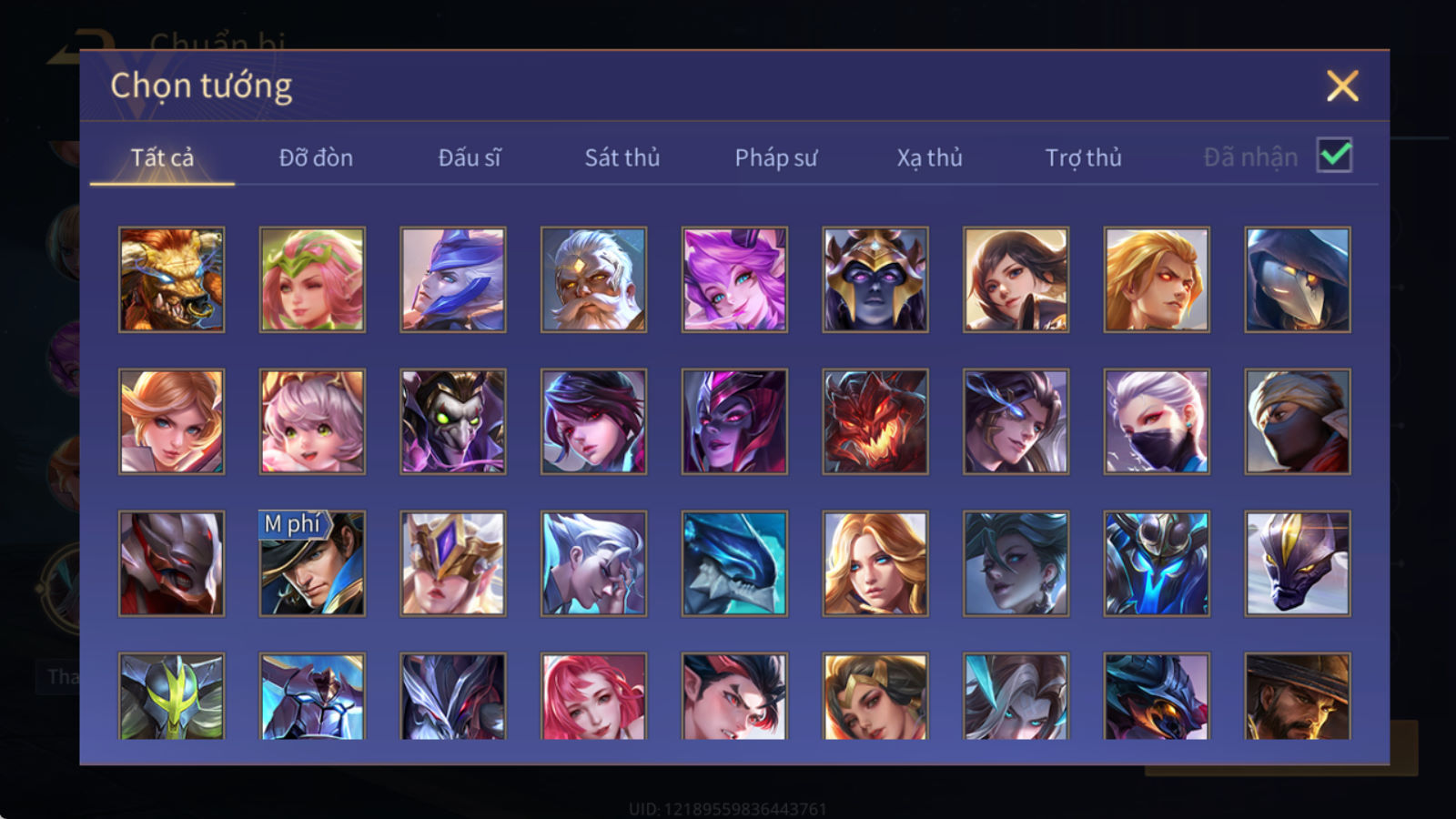Choose the turban-wearing masked assassin hero
The image size is (1456, 819).
(1298, 421)
